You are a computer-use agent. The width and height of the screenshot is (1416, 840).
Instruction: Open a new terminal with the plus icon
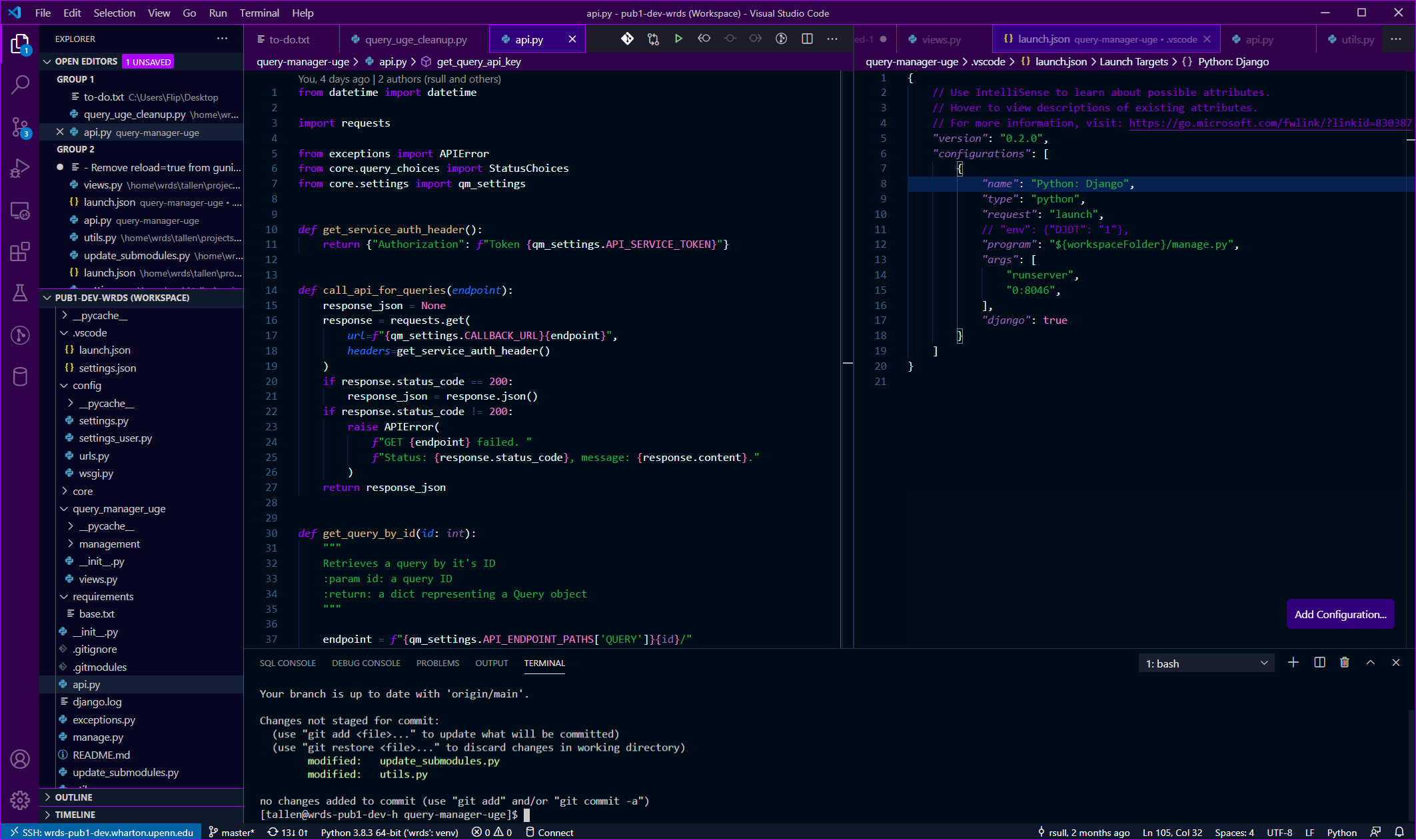point(1293,663)
